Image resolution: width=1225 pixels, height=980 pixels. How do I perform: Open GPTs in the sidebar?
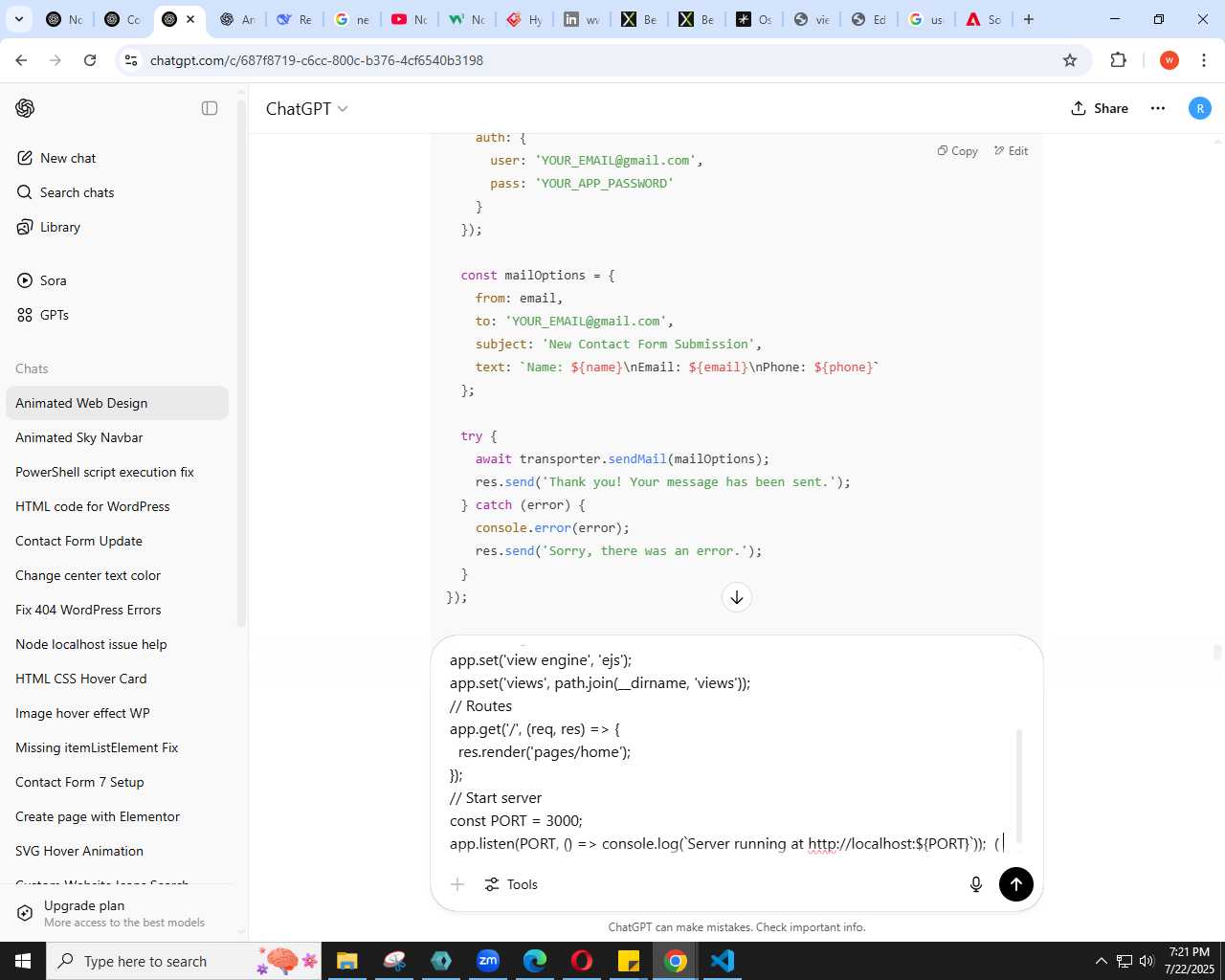pos(43,315)
